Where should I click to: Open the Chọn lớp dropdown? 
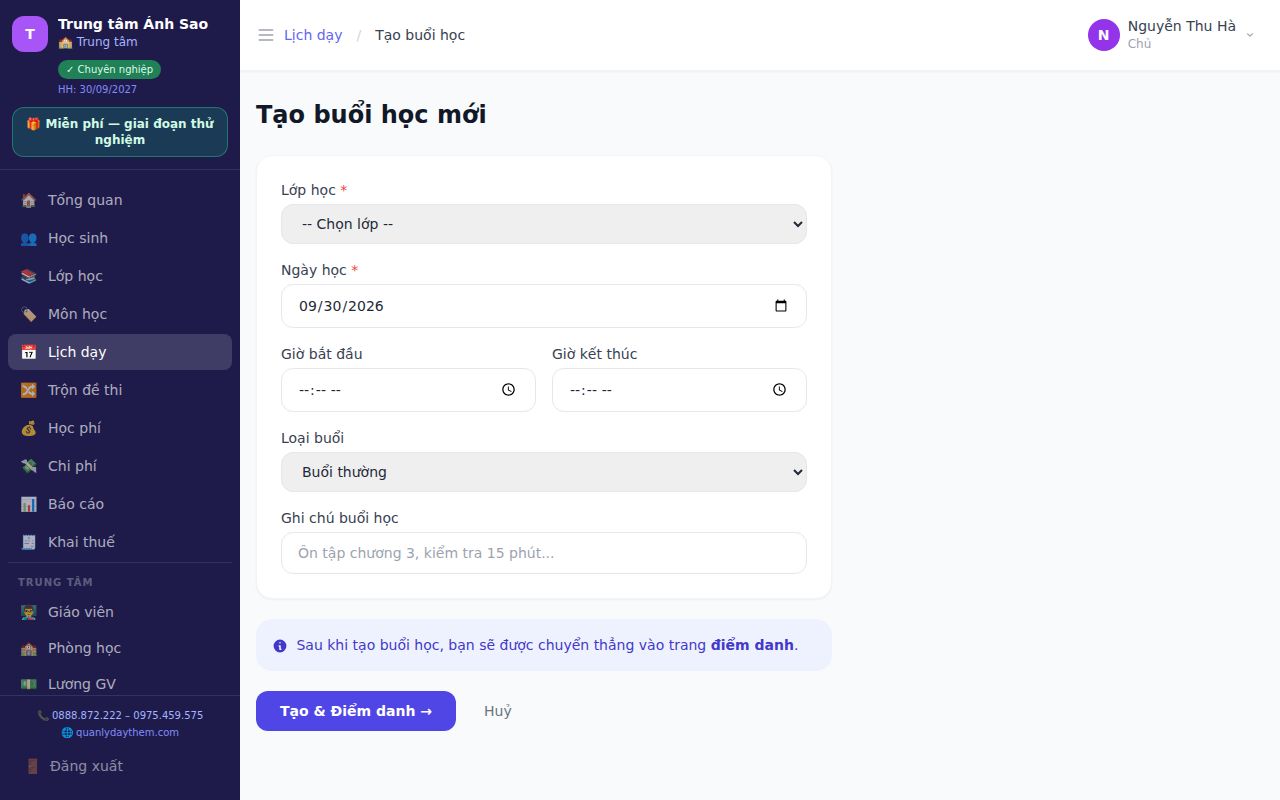(x=544, y=224)
